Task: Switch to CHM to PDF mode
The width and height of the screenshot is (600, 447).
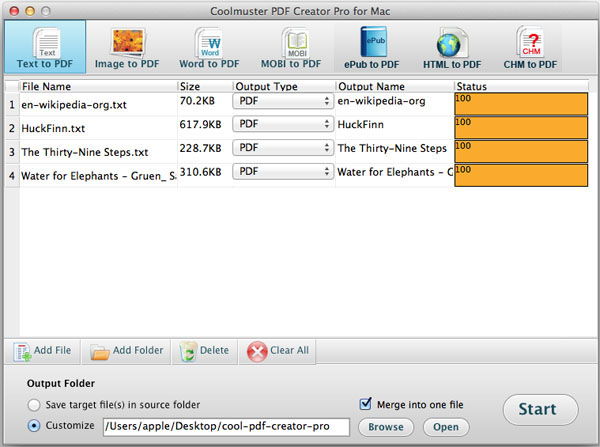Action: point(530,48)
